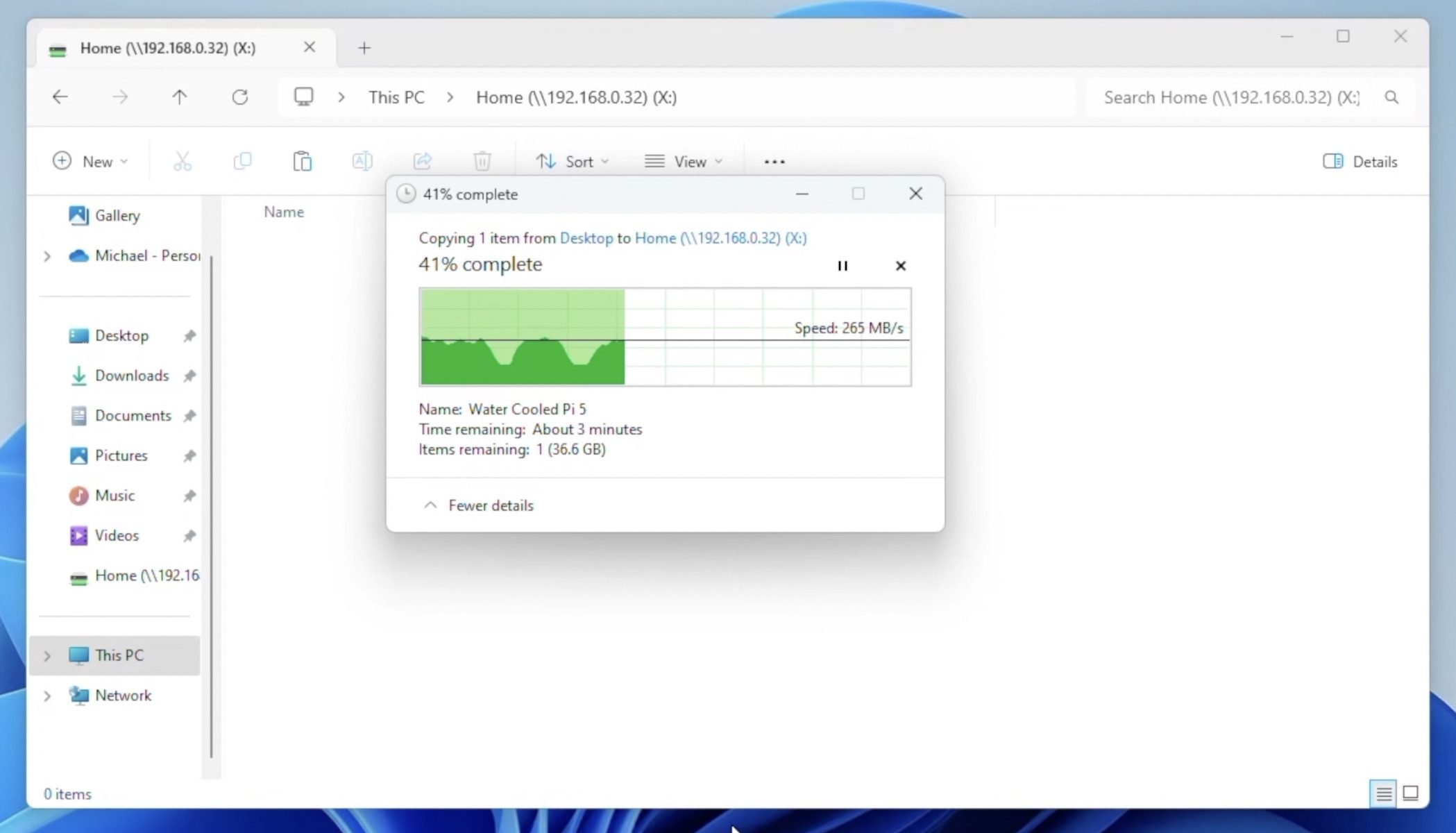Click the Back navigation arrow
Viewport: 1456px width, 833px height.
pos(60,97)
